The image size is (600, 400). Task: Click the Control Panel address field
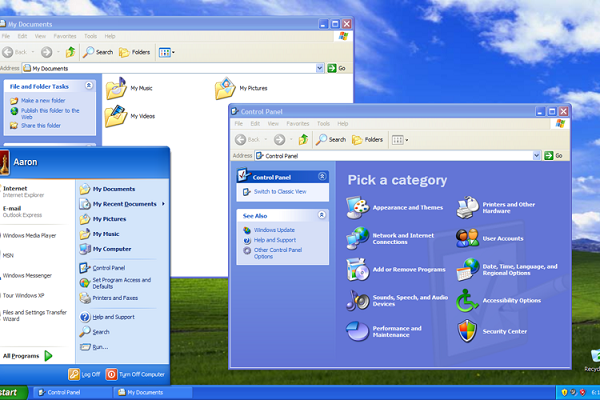click(x=398, y=155)
